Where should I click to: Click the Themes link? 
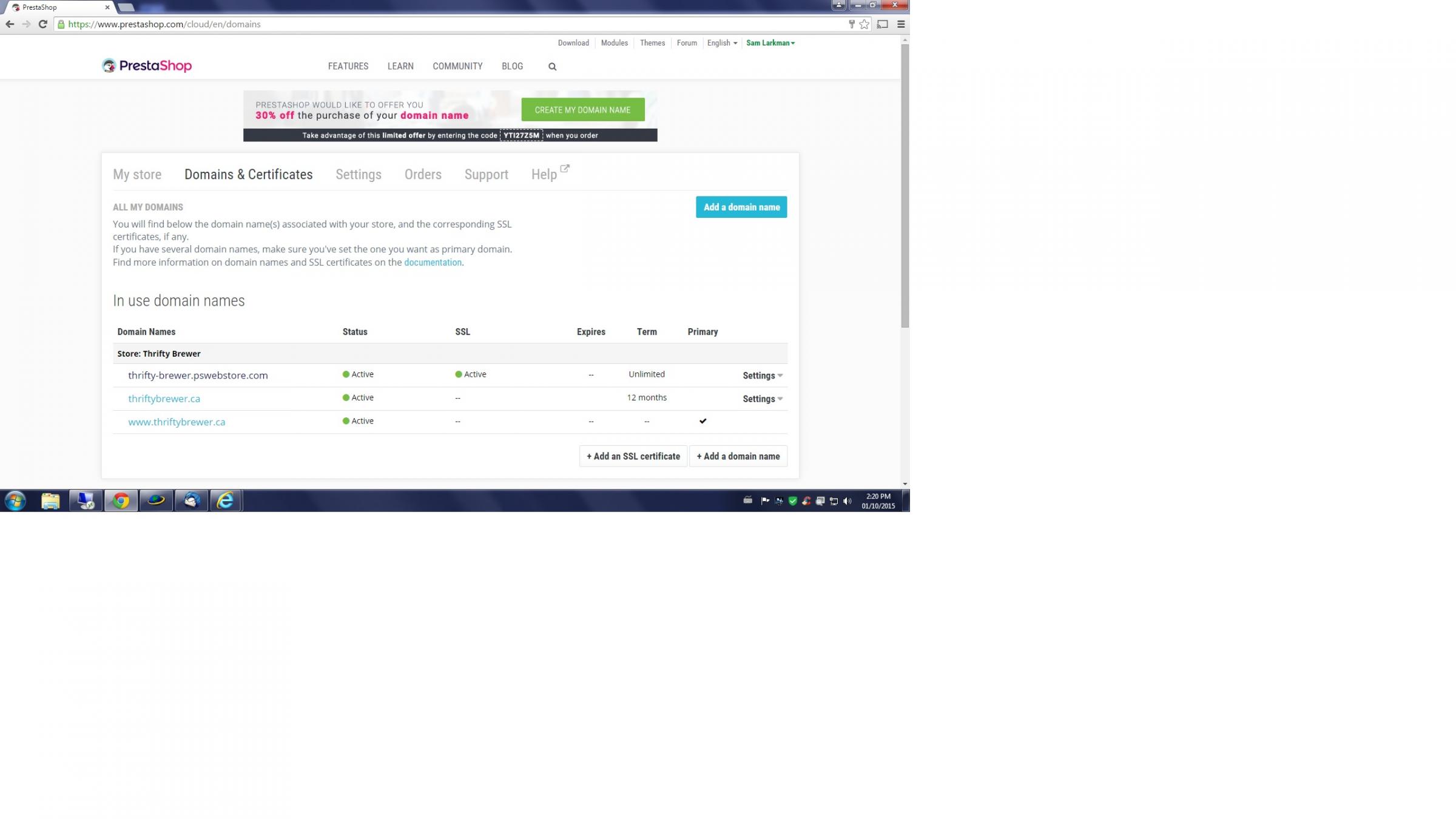[x=652, y=43]
